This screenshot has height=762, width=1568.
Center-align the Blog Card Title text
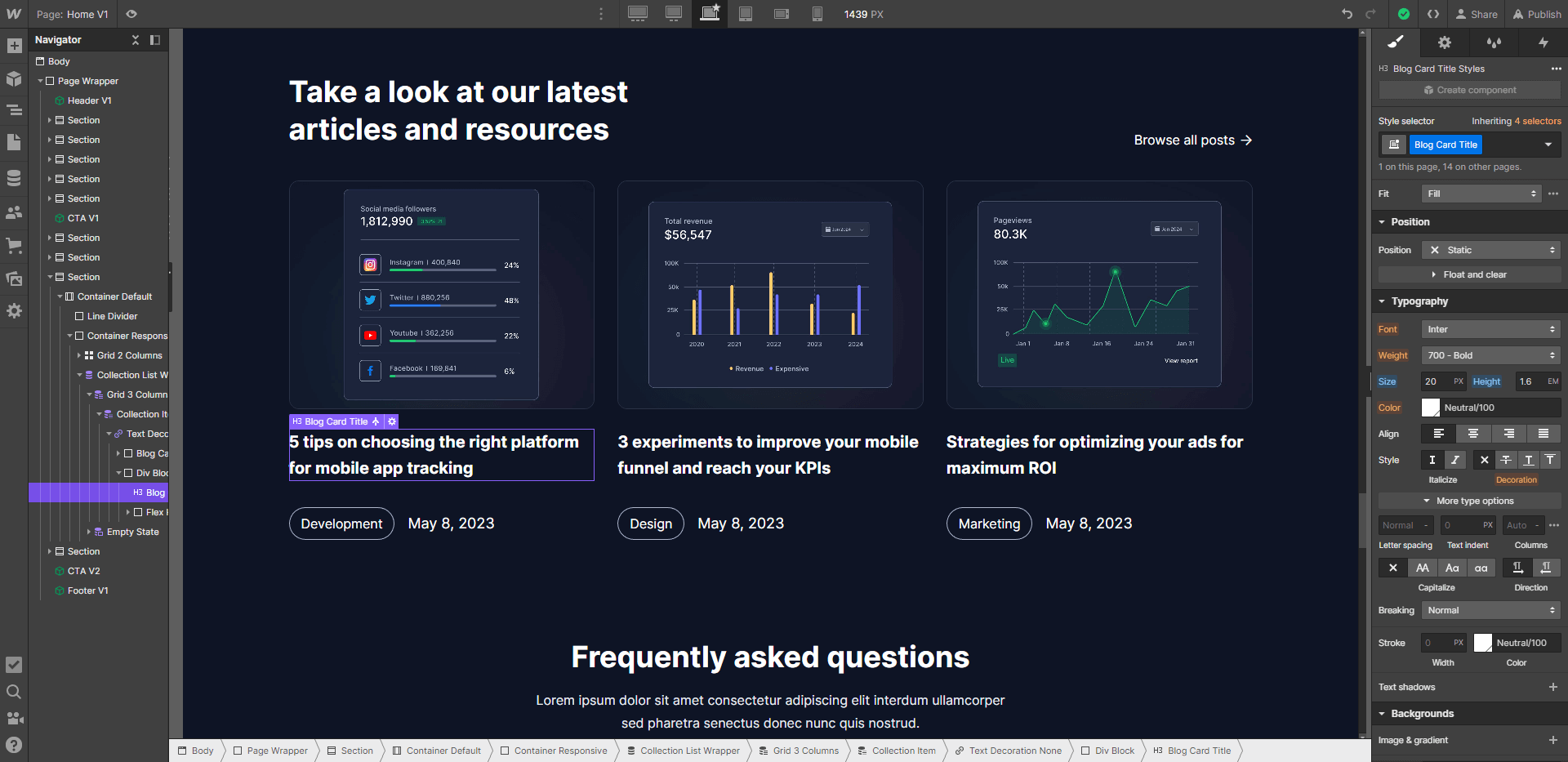(x=1473, y=434)
